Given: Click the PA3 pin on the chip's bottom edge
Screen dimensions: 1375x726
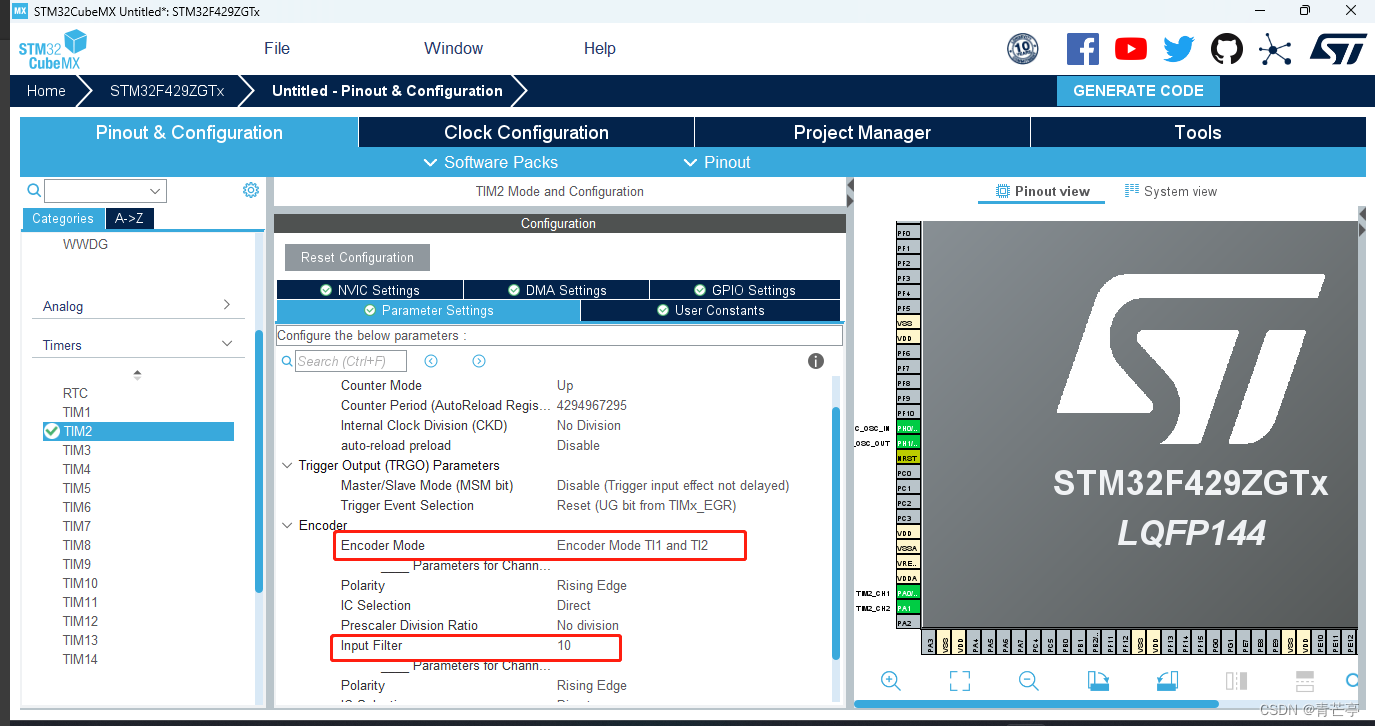Looking at the screenshot, I should (x=930, y=643).
